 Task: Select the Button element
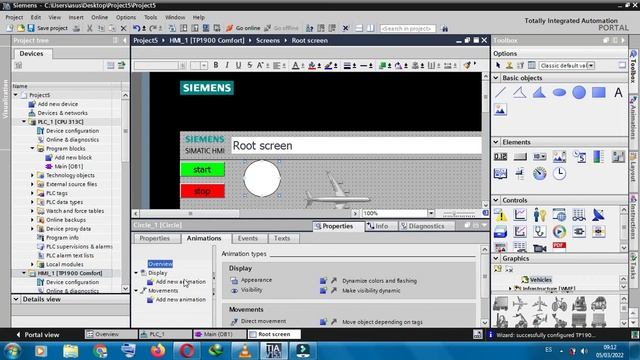pos(520,157)
